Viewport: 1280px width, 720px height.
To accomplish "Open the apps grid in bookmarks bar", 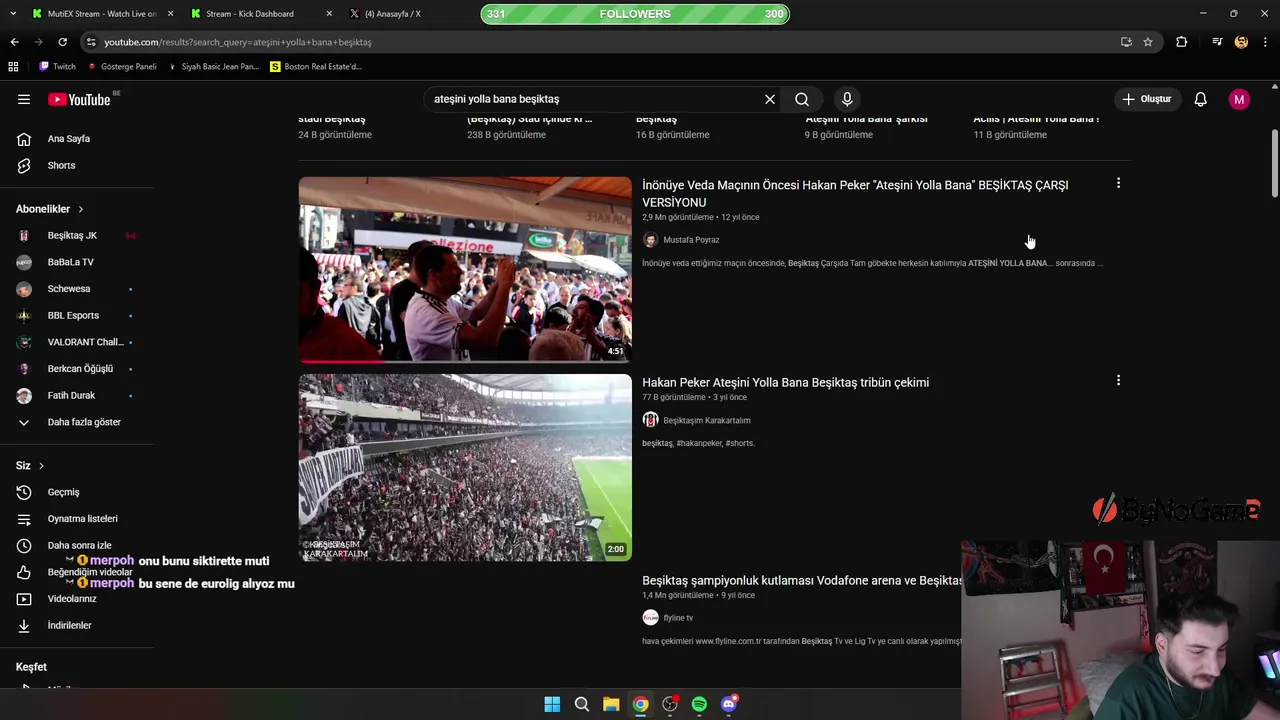I will [13, 67].
